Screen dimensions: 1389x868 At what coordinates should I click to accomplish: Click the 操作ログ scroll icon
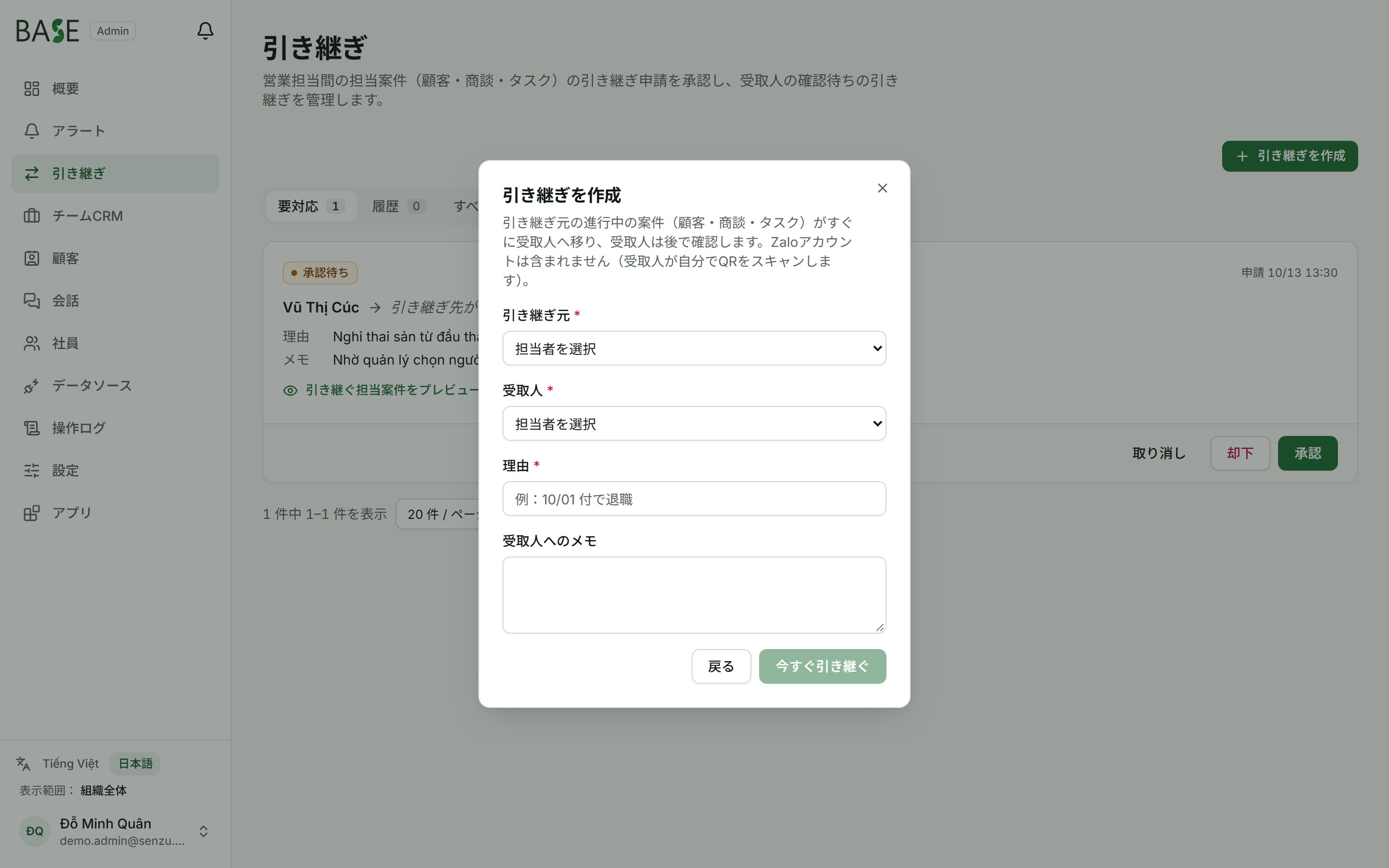pos(31,428)
